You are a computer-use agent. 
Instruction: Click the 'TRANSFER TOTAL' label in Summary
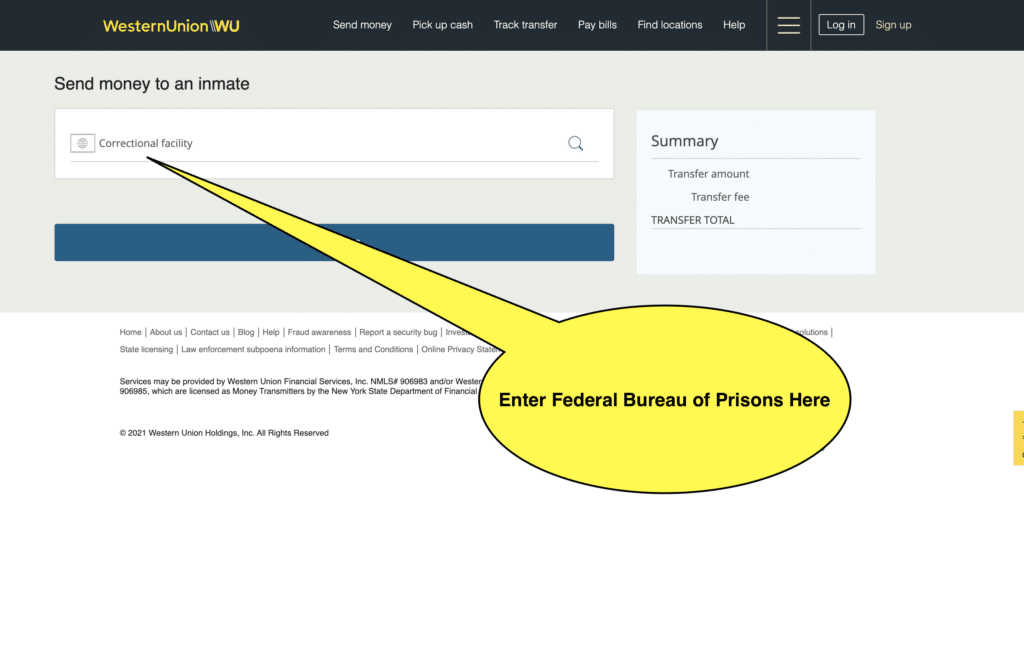tap(692, 220)
